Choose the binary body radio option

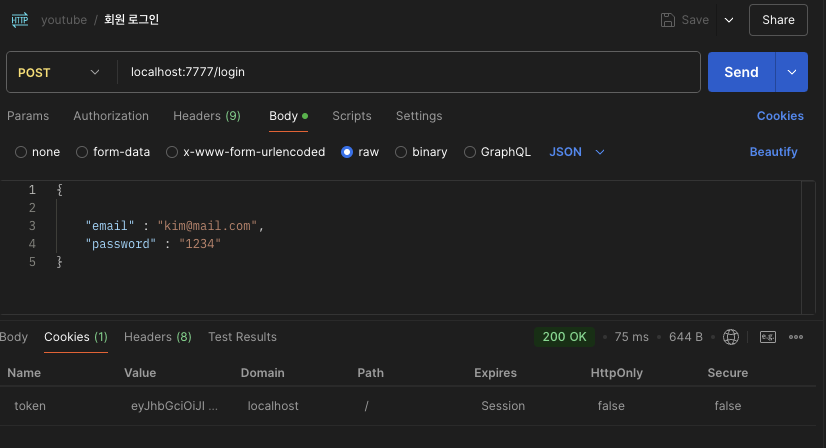pos(401,152)
